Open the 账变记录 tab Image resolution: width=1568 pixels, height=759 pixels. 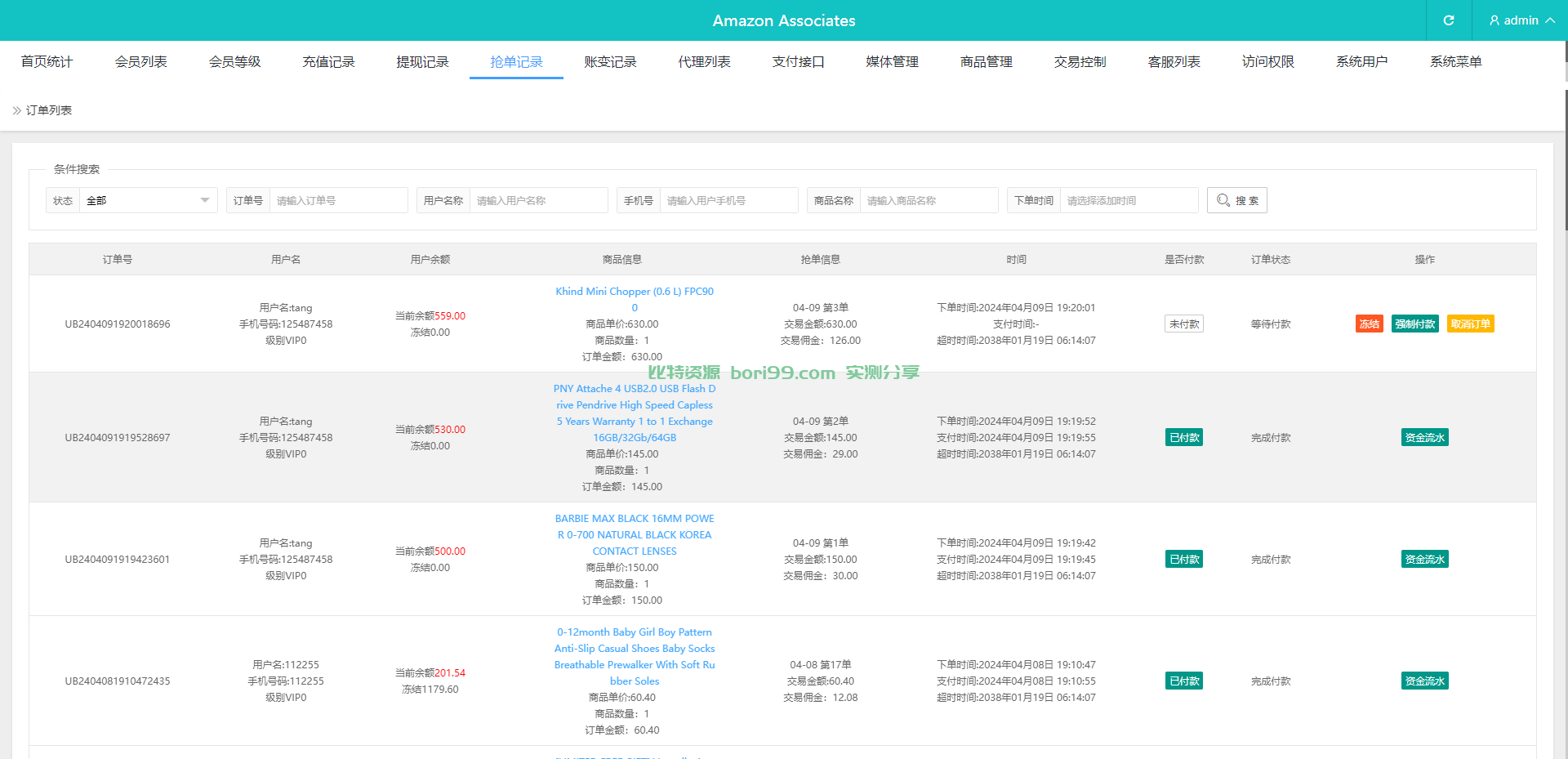[x=610, y=62]
